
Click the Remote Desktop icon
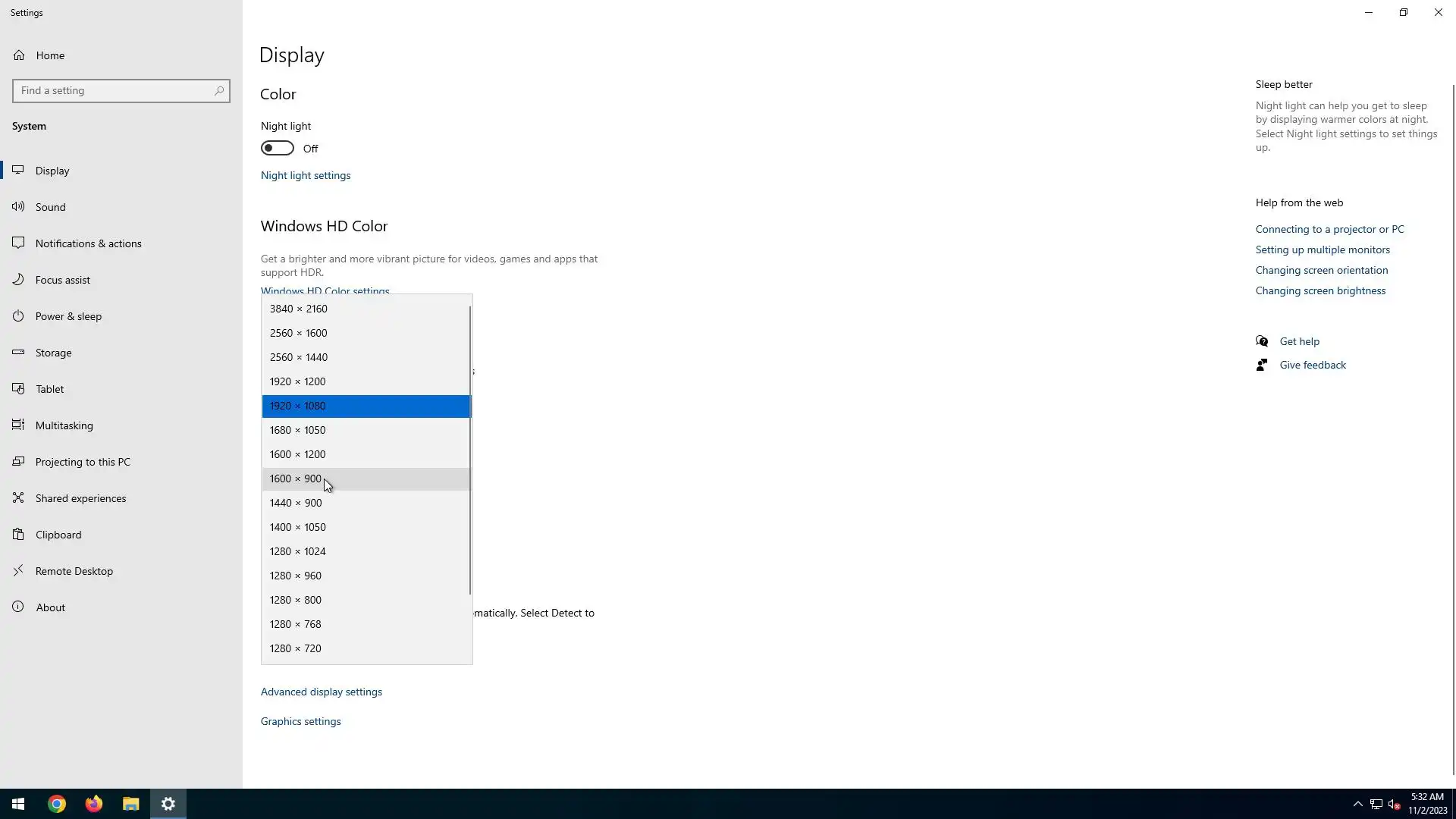point(18,570)
